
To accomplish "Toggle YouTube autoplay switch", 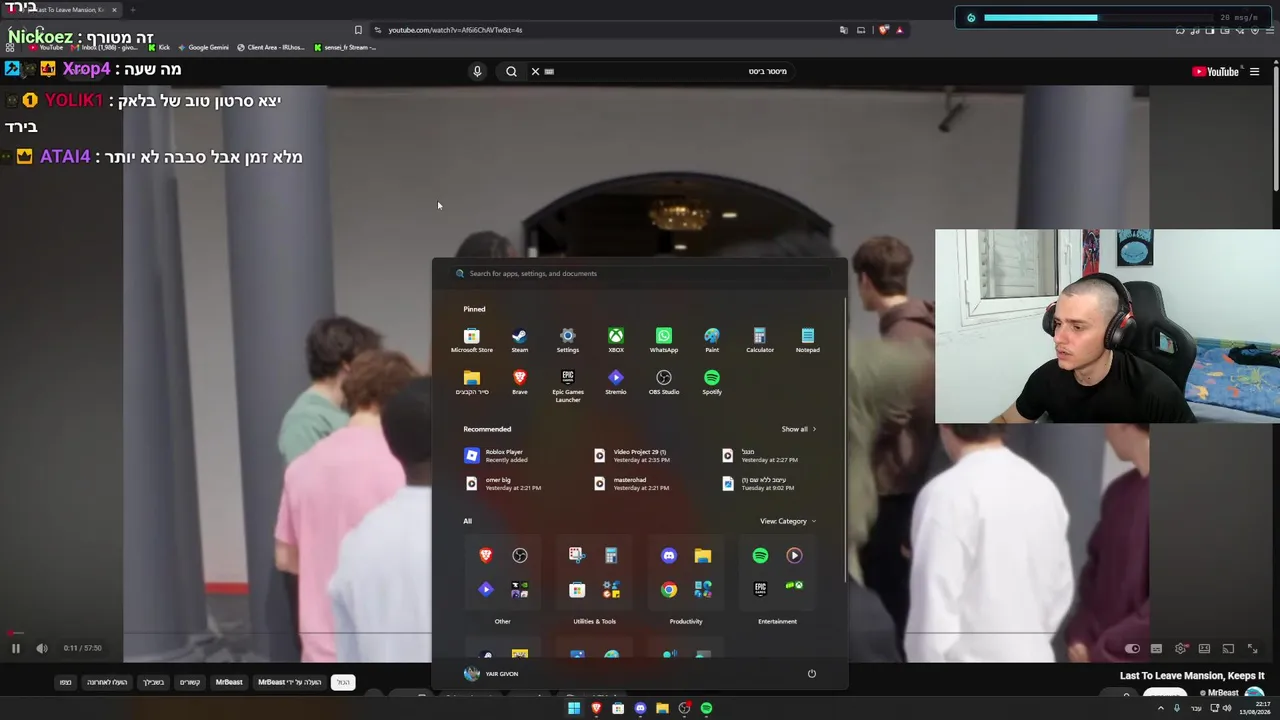I will point(1132,648).
